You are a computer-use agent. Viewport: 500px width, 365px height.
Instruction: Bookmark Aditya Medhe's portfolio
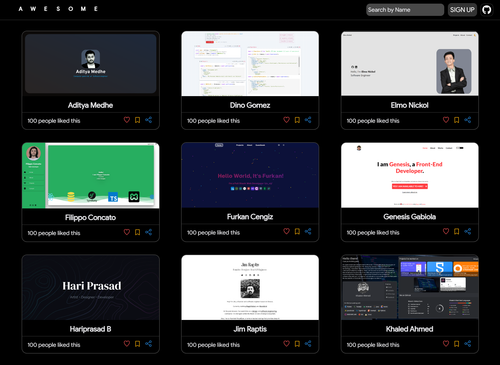tap(137, 120)
